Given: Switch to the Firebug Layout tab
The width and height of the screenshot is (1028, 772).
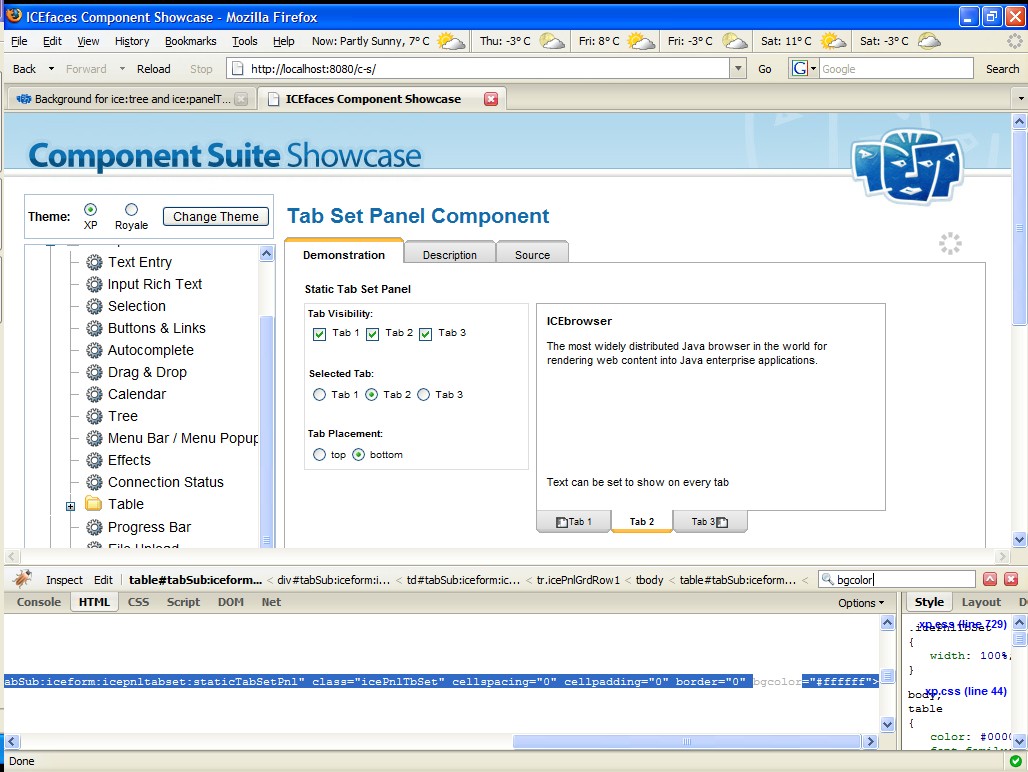Looking at the screenshot, I should [x=981, y=602].
